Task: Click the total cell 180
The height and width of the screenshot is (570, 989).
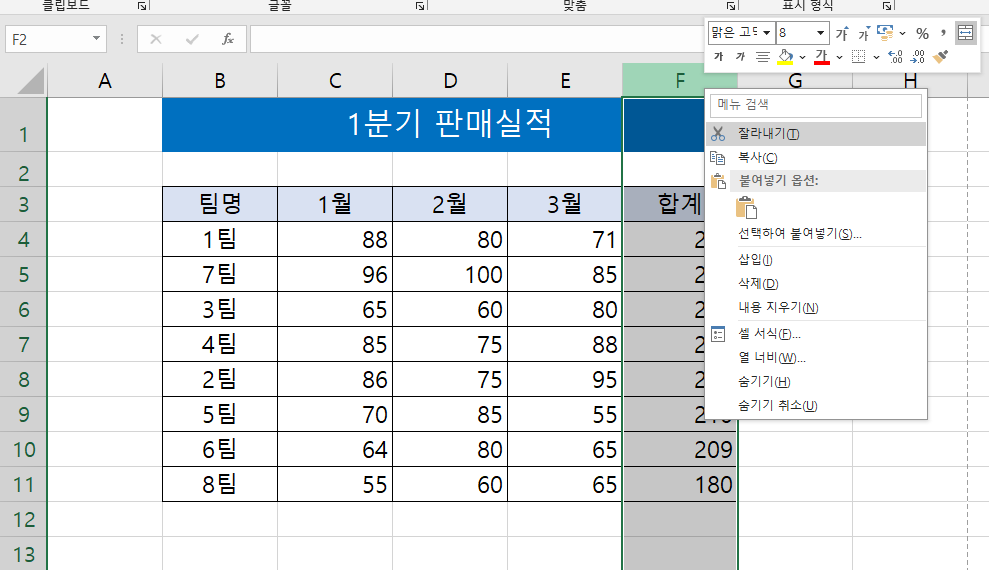Action: pos(680,484)
